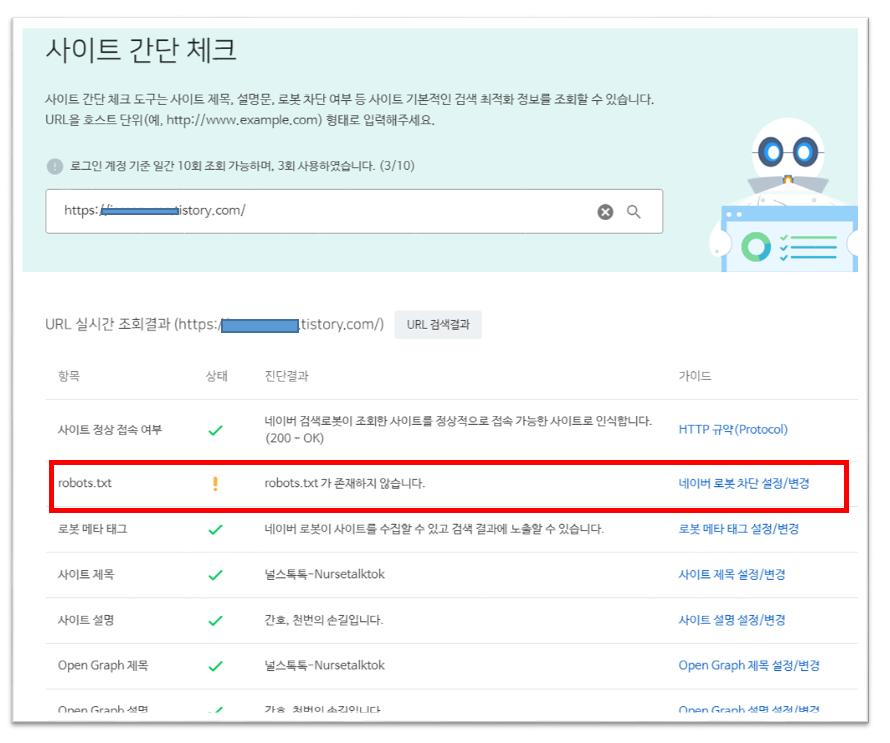Select the 사이트 정상 접속 여부 item label

point(110,430)
